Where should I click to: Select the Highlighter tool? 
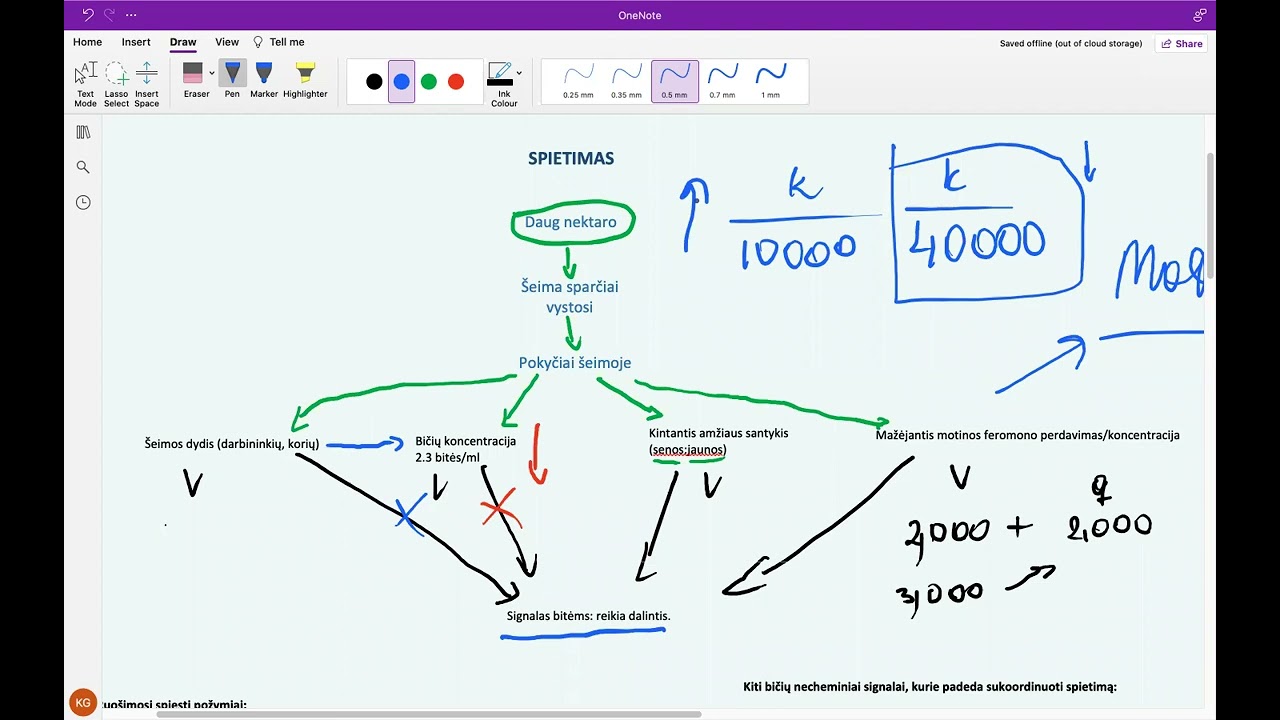click(x=305, y=80)
